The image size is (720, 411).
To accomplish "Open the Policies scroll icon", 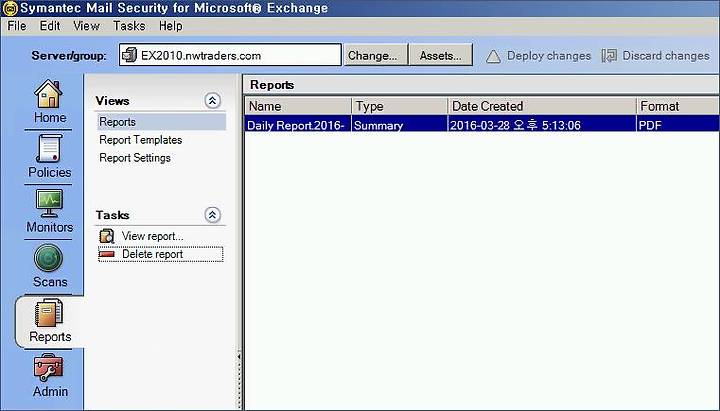I will pos(49,148).
